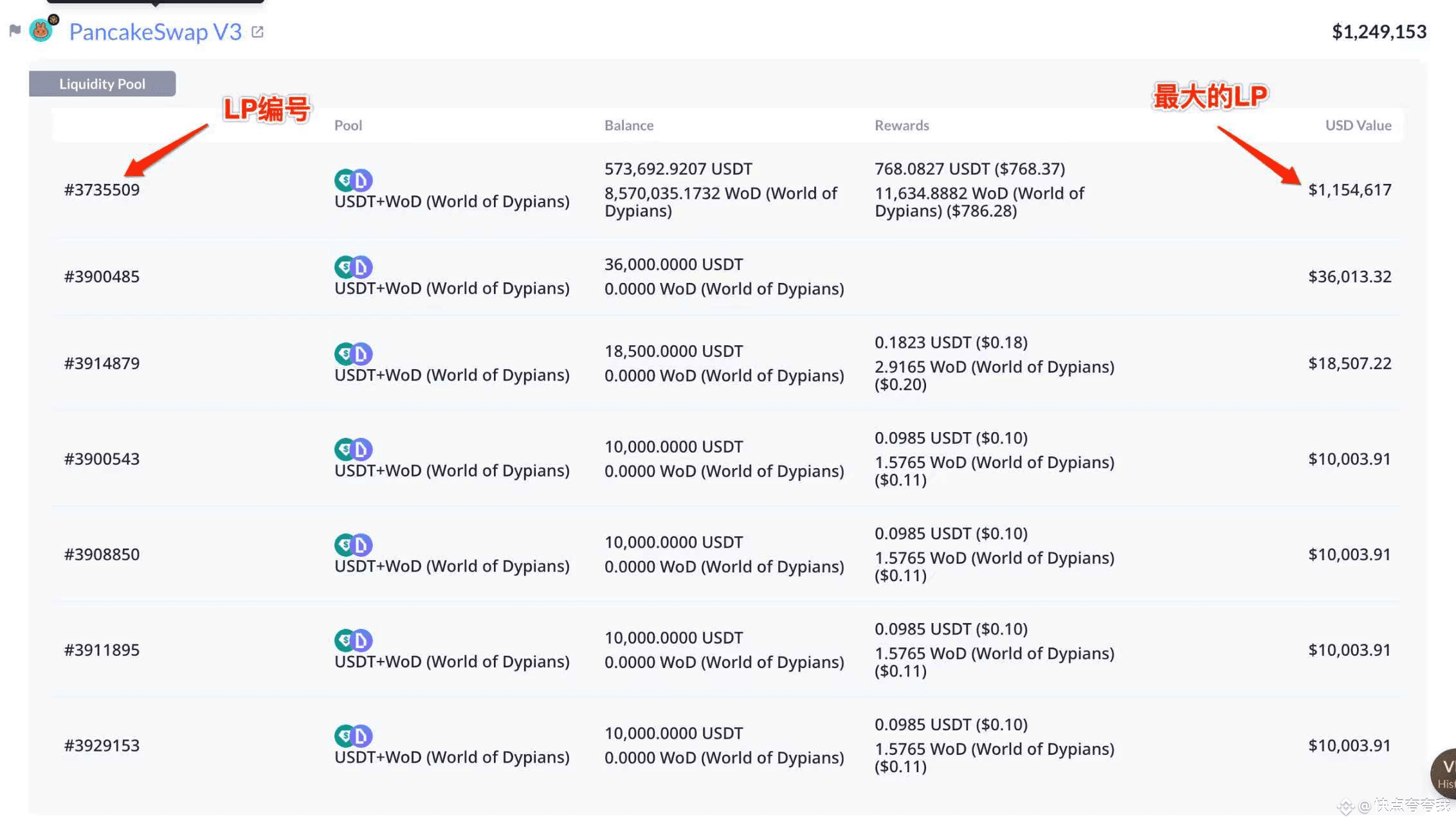Viewport: 1456px width, 823px height.
Task: Click the $1,154,617 USD value
Action: [x=1349, y=190]
